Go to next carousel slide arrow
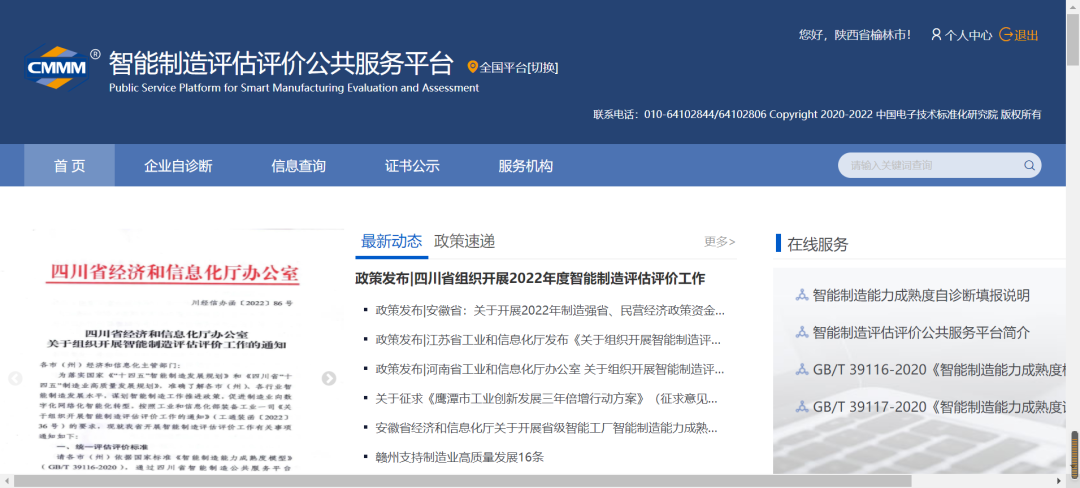1080x488 pixels. (329, 378)
